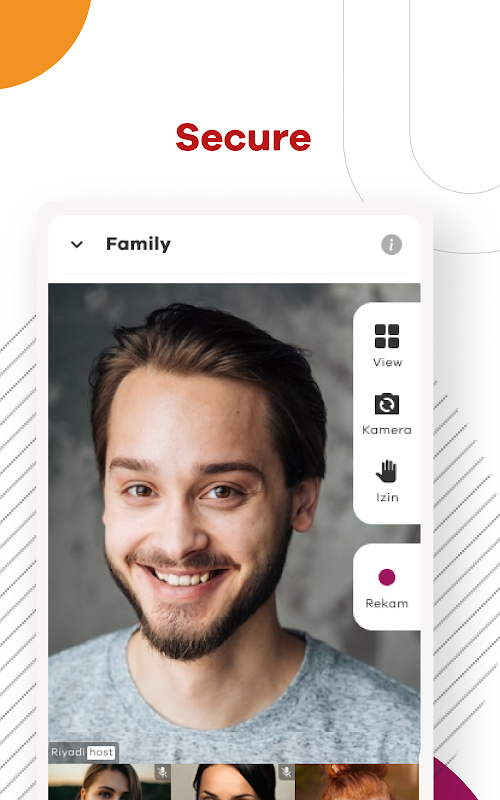Viewport: 500px width, 800px height.
Task: Collapse the call with the down chevron
Action: tap(77, 244)
